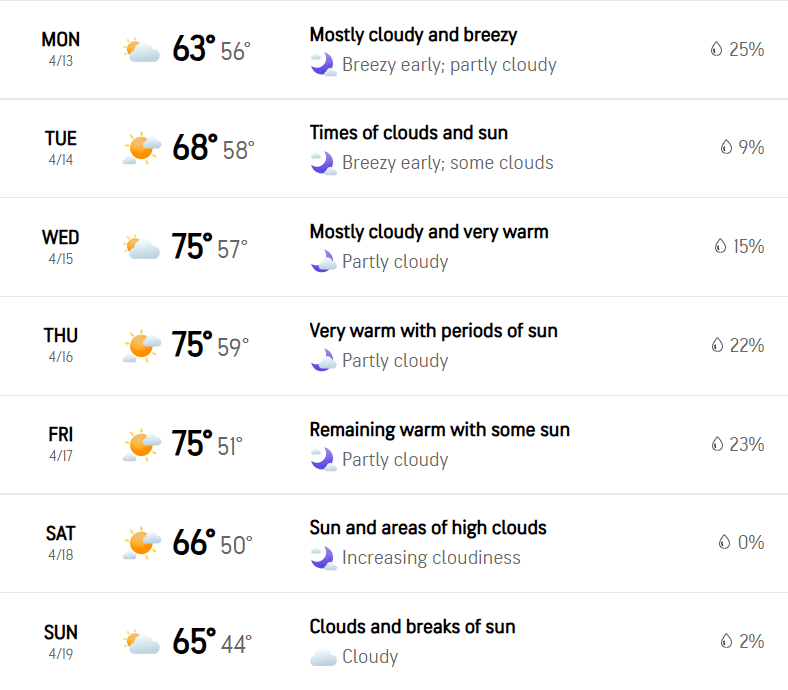
Task: Click the Saturday night moon icon
Action: (323, 558)
